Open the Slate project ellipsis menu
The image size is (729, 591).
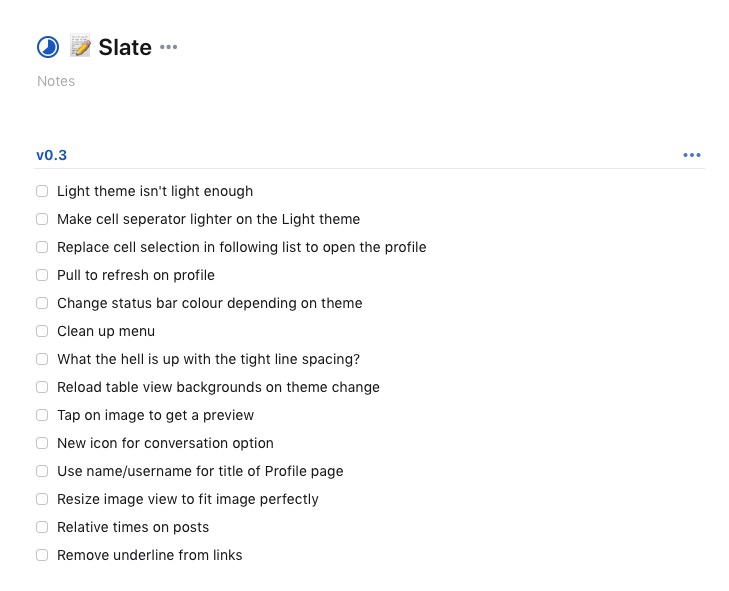coord(168,46)
